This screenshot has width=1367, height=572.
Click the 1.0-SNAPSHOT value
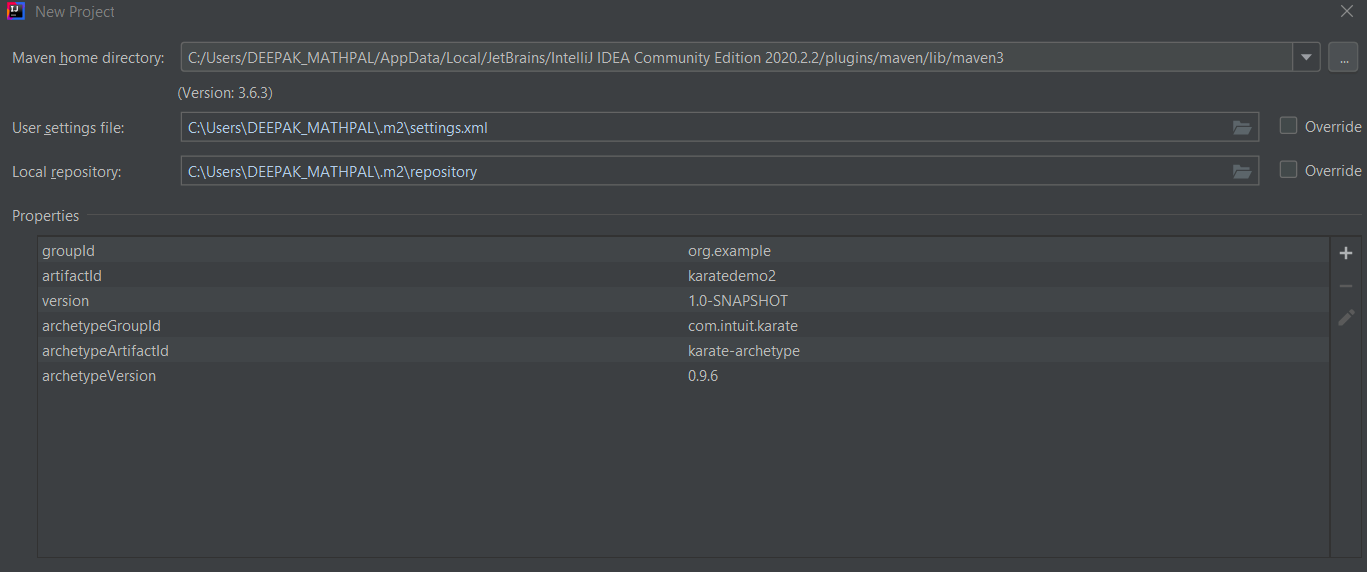738,301
